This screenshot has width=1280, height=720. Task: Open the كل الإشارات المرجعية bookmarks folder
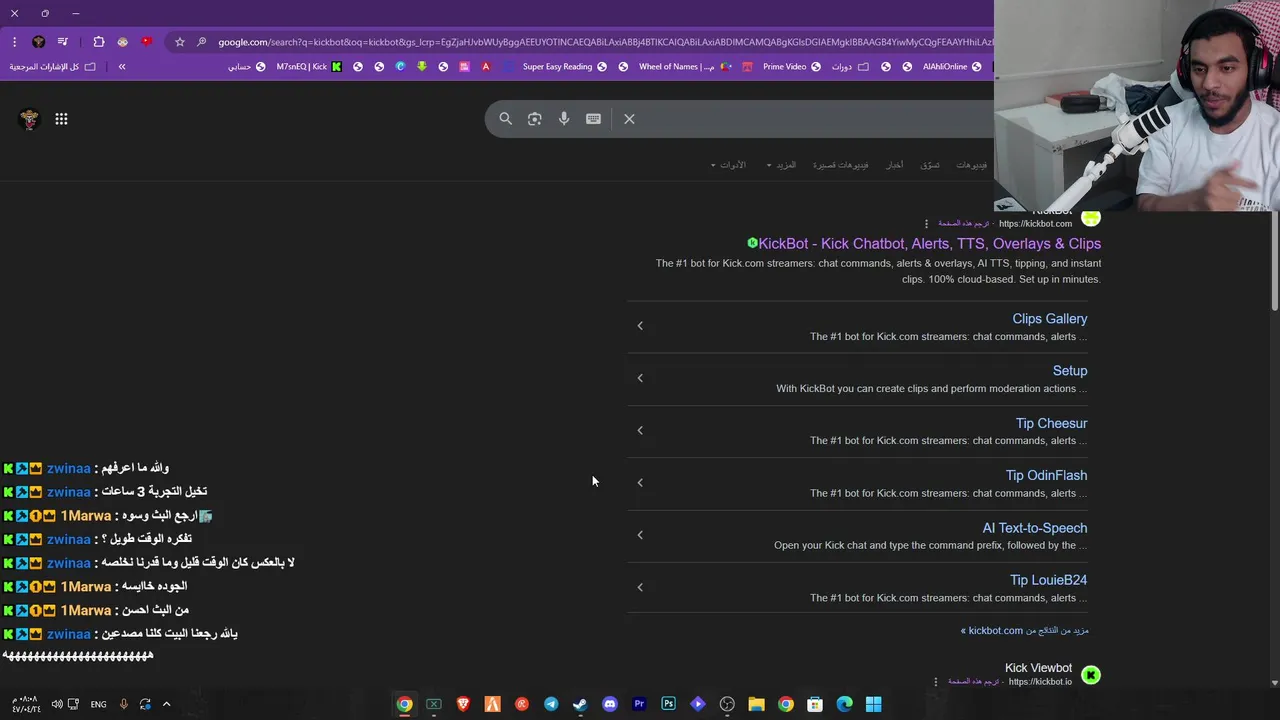[53, 67]
